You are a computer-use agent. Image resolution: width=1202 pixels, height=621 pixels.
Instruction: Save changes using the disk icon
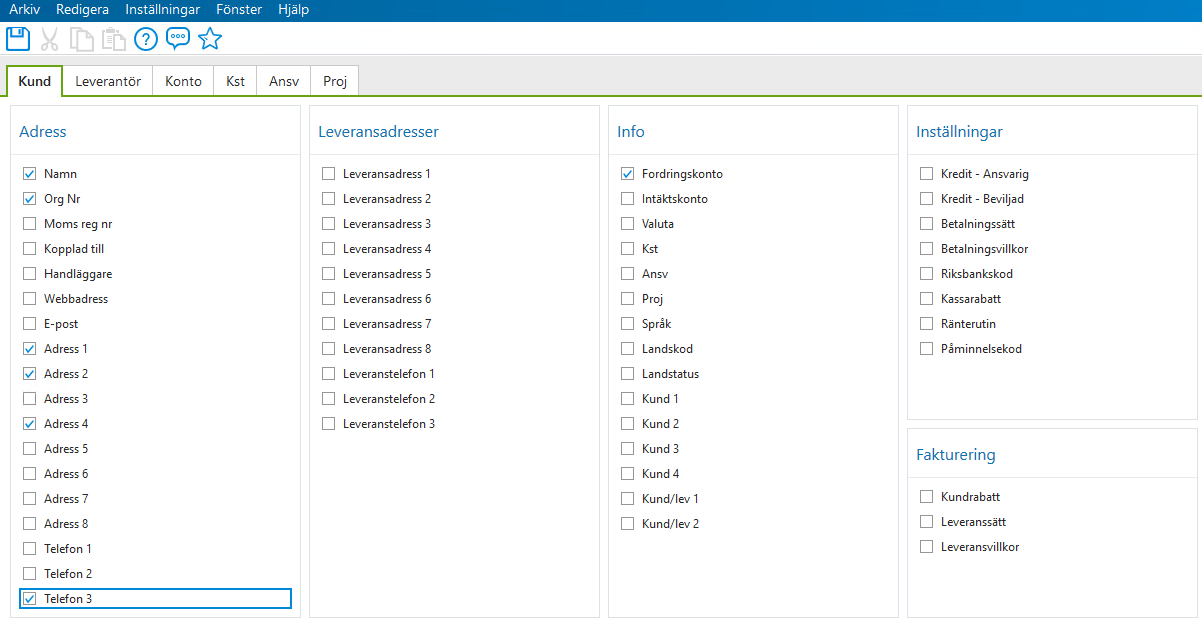tap(17, 38)
